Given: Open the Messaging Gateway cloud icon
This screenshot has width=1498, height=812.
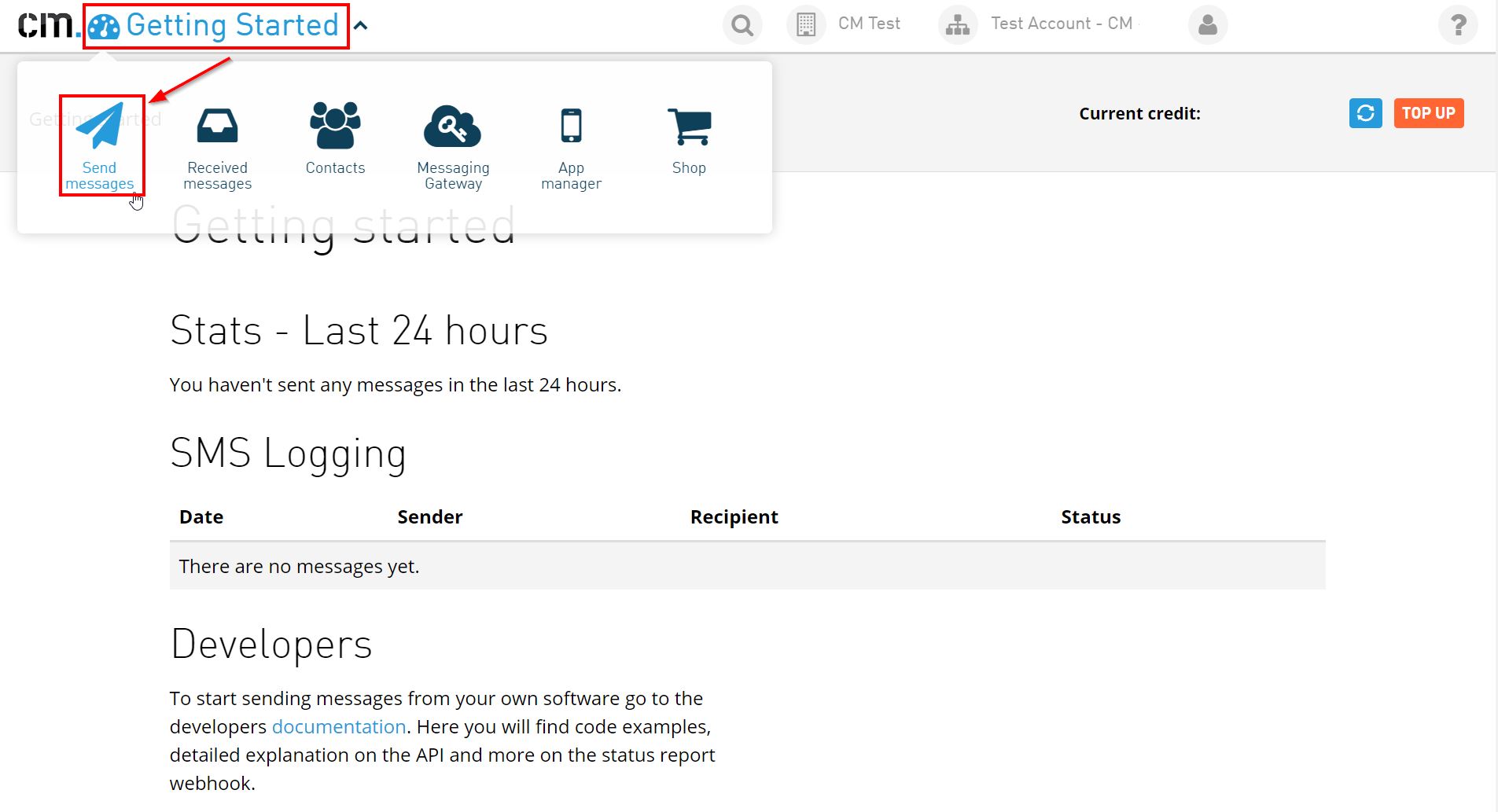Looking at the screenshot, I should (453, 126).
